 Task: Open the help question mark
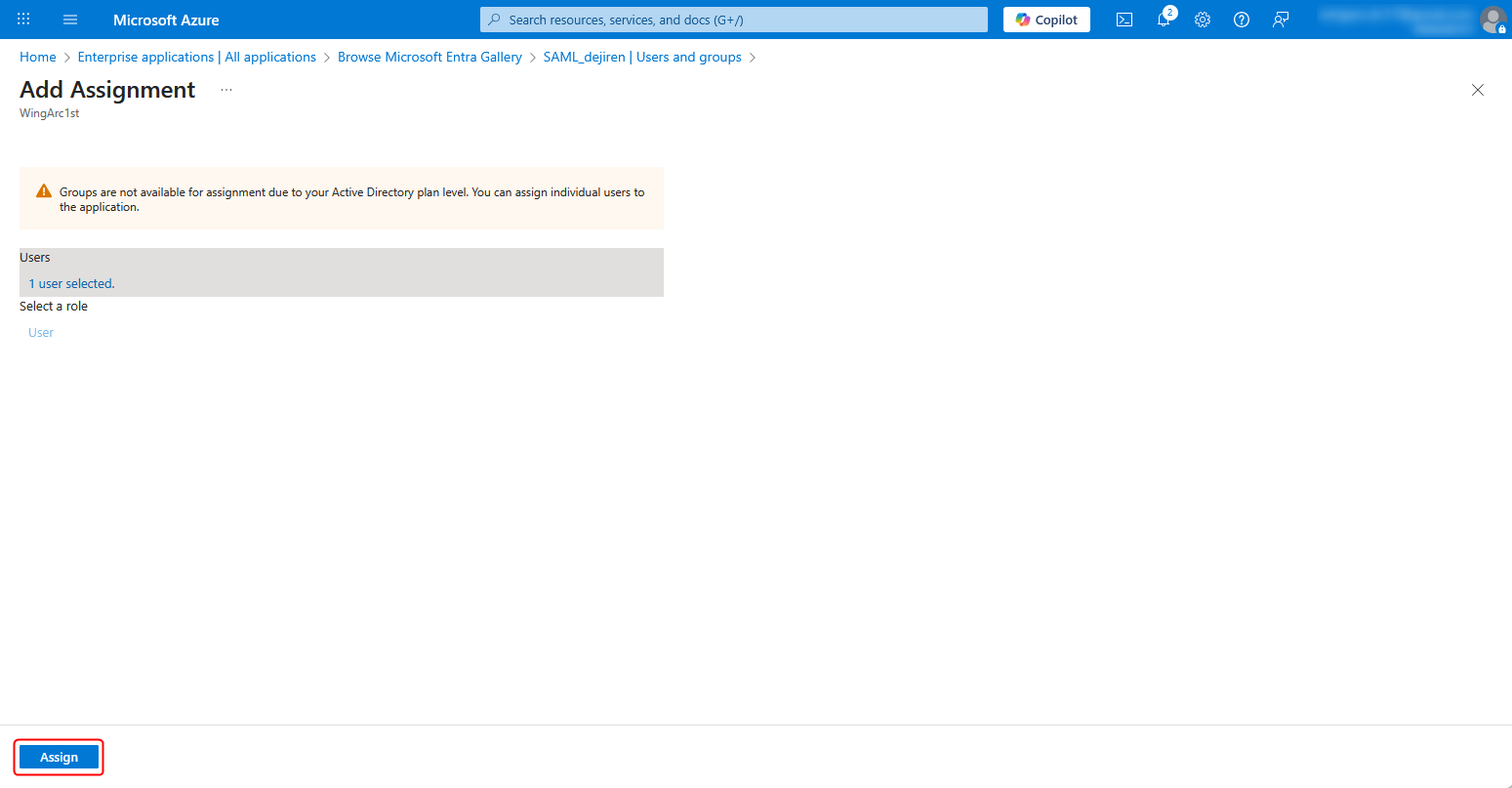[x=1242, y=20]
